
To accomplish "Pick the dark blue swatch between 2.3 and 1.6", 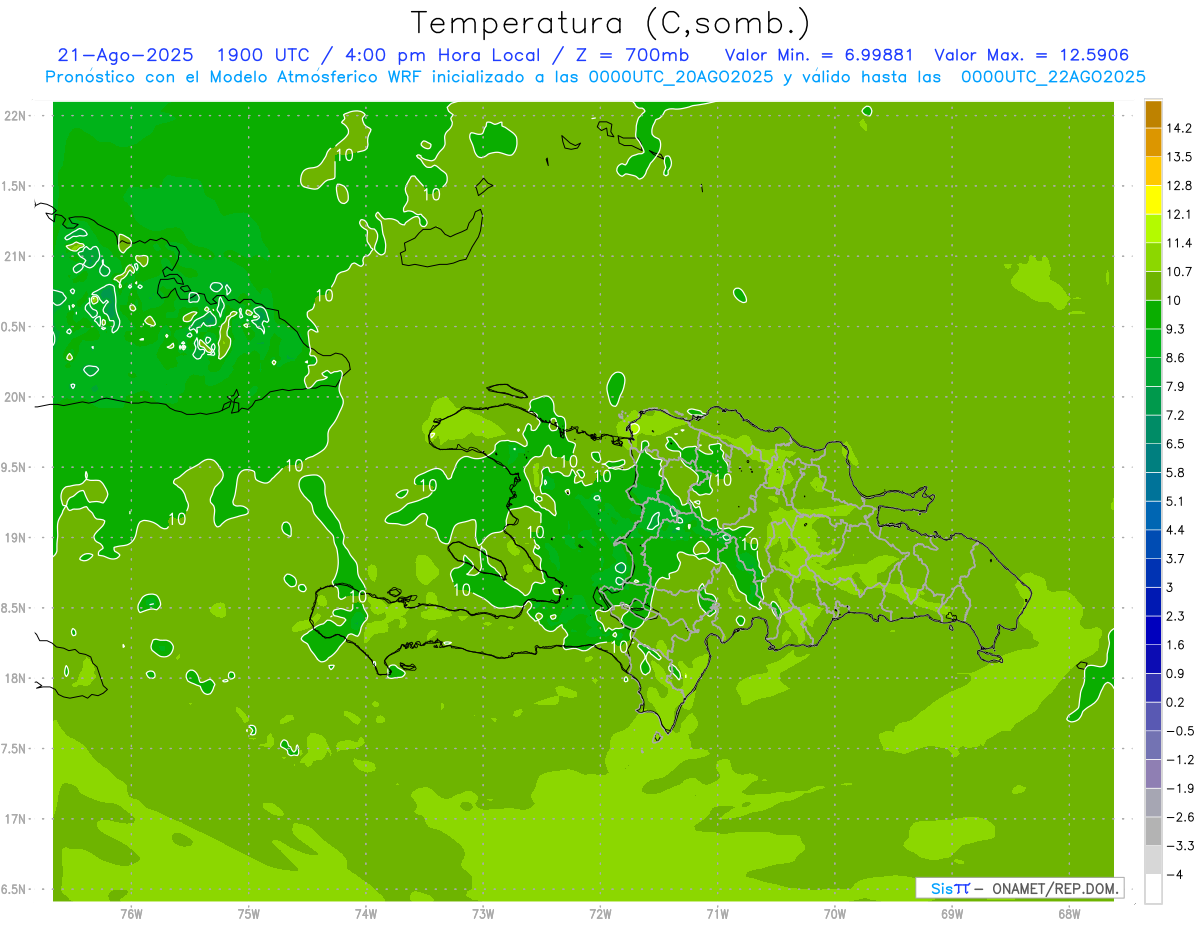I will click(1153, 630).
